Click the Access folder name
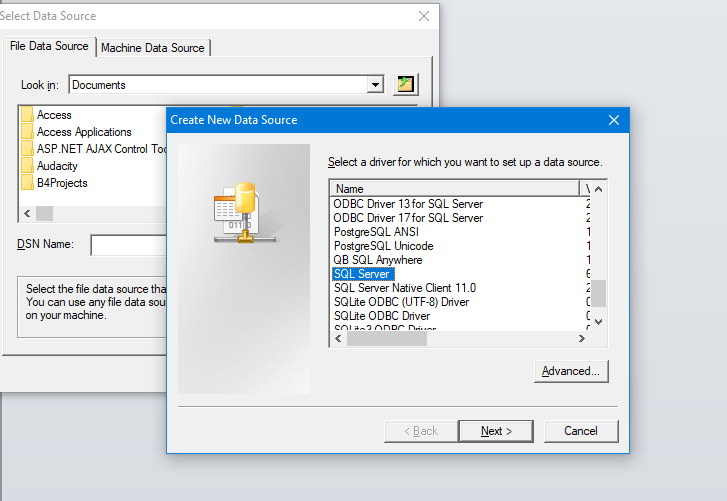727x501 pixels. [x=54, y=115]
